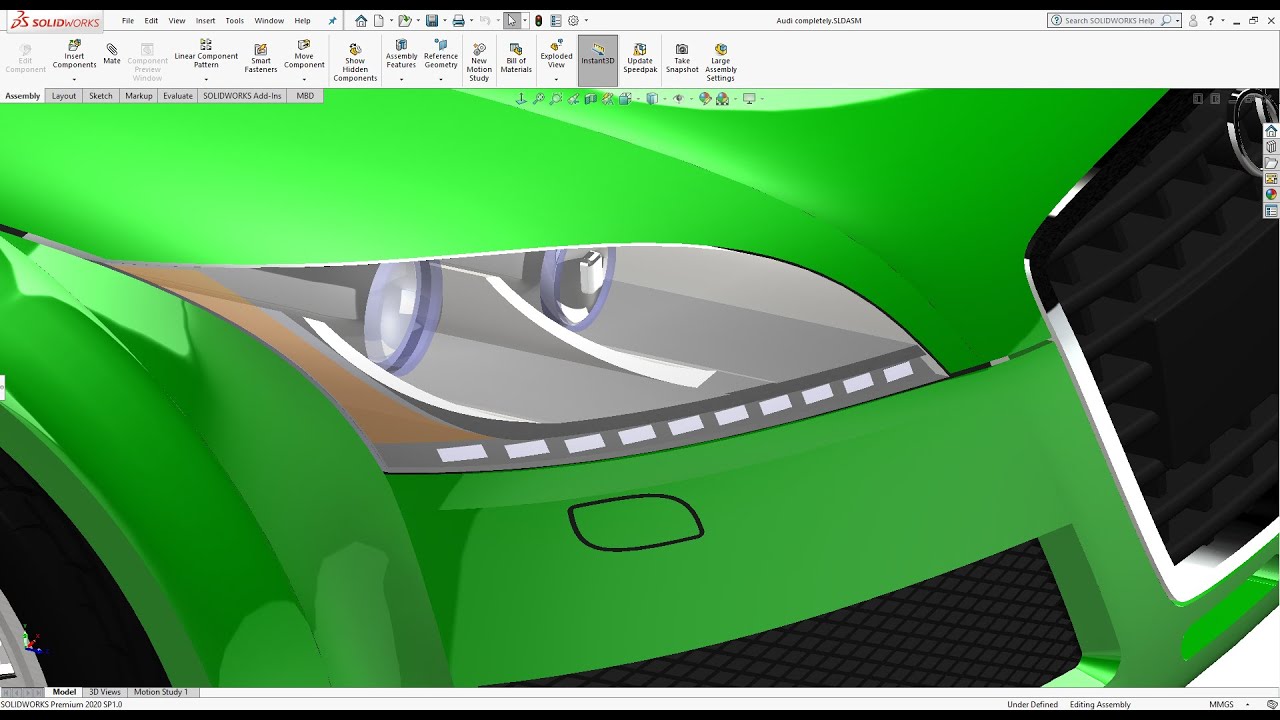
Task: Click the Home icon in the quick access toolbar
Action: [361, 20]
